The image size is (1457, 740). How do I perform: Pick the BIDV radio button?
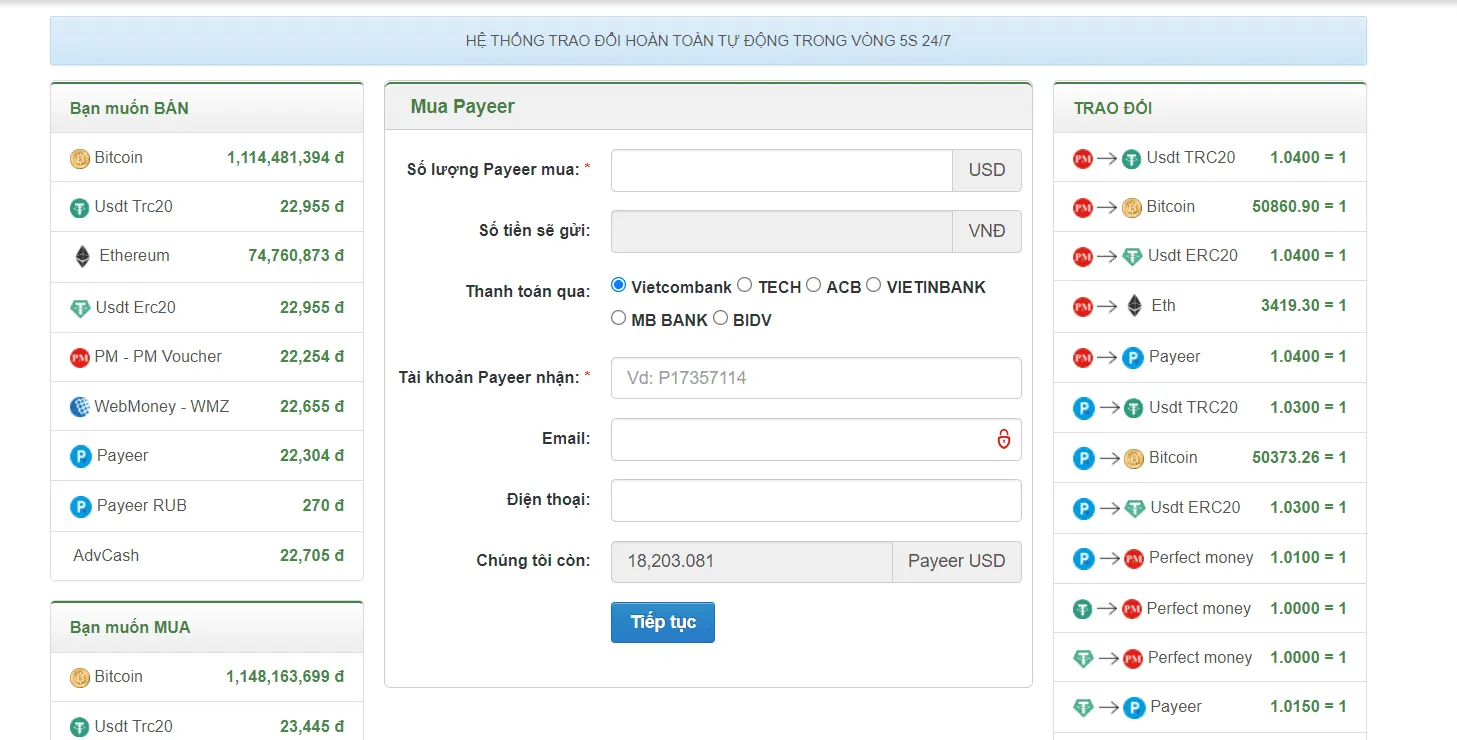tap(720, 319)
